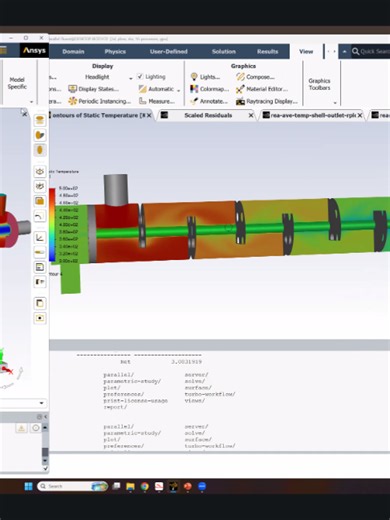Click the bottom icon with center dot
390x520 pixels.
coord(40,318)
